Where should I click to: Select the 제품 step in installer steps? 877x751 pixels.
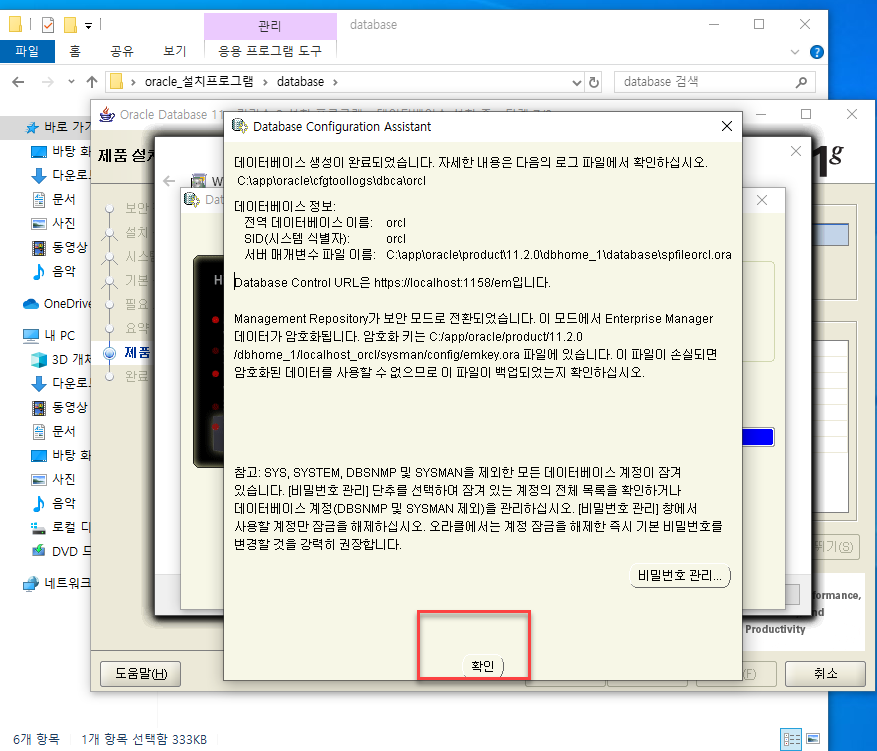(x=137, y=352)
